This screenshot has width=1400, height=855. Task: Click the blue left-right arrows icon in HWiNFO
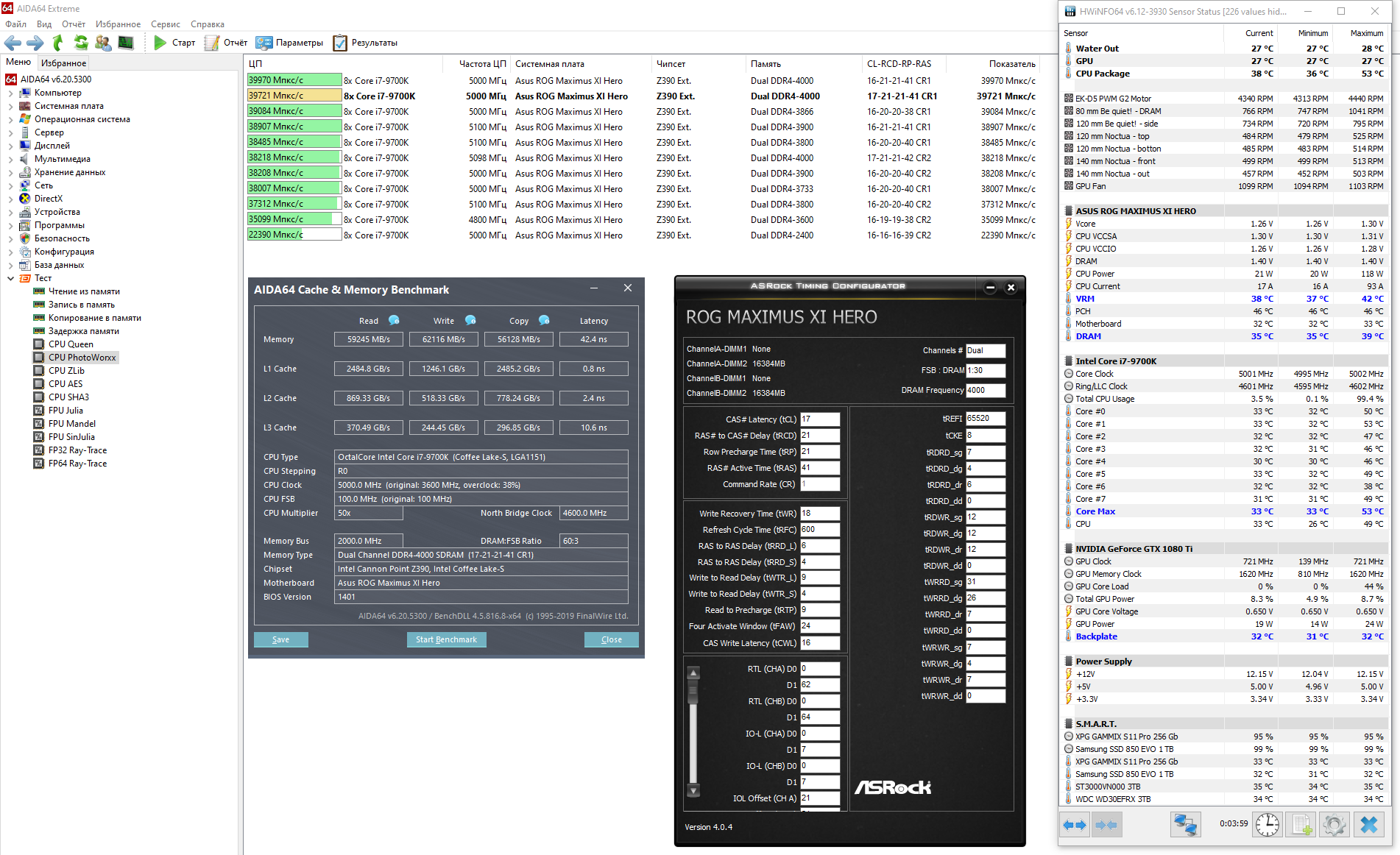[1075, 825]
